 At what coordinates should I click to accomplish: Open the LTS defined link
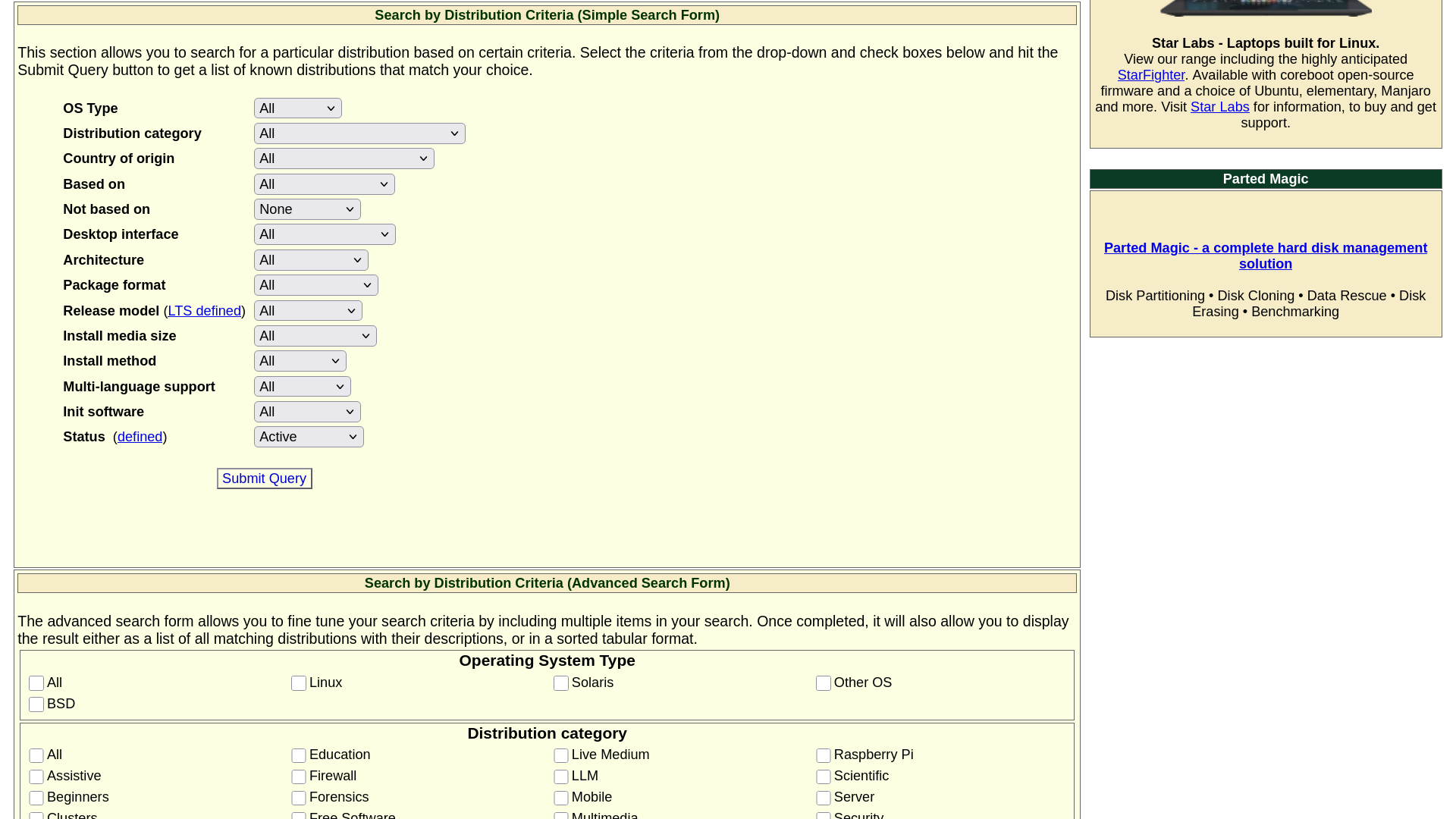click(x=204, y=310)
